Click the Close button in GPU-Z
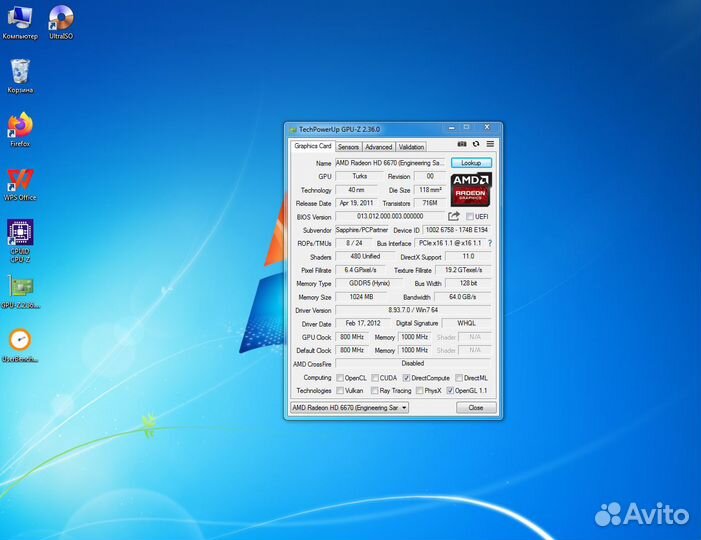 (x=476, y=408)
